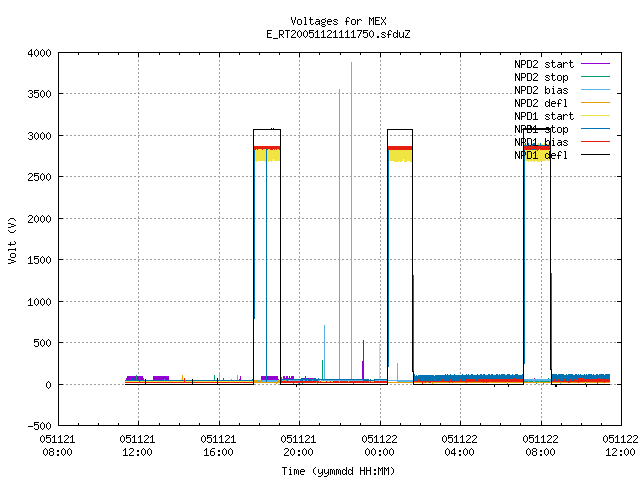Viewport: 640px width, 480px height.
Task: Click the 3500 y-axis tick label
Action: tap(39, 95)
